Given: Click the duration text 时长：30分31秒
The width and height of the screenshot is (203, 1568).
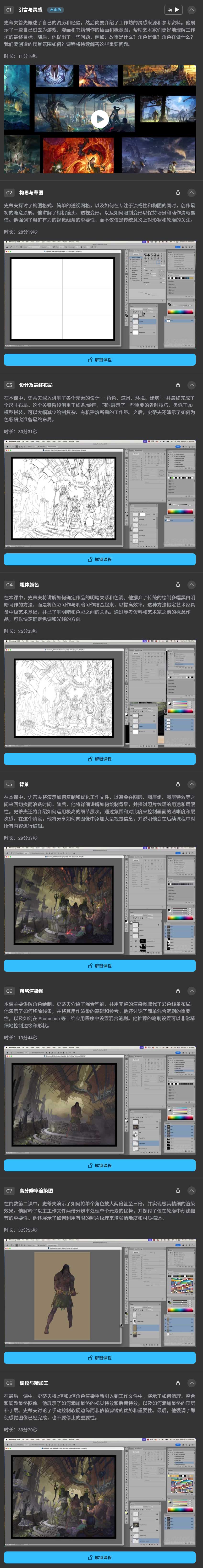Looking at the screenshot, I should [21, 432].
